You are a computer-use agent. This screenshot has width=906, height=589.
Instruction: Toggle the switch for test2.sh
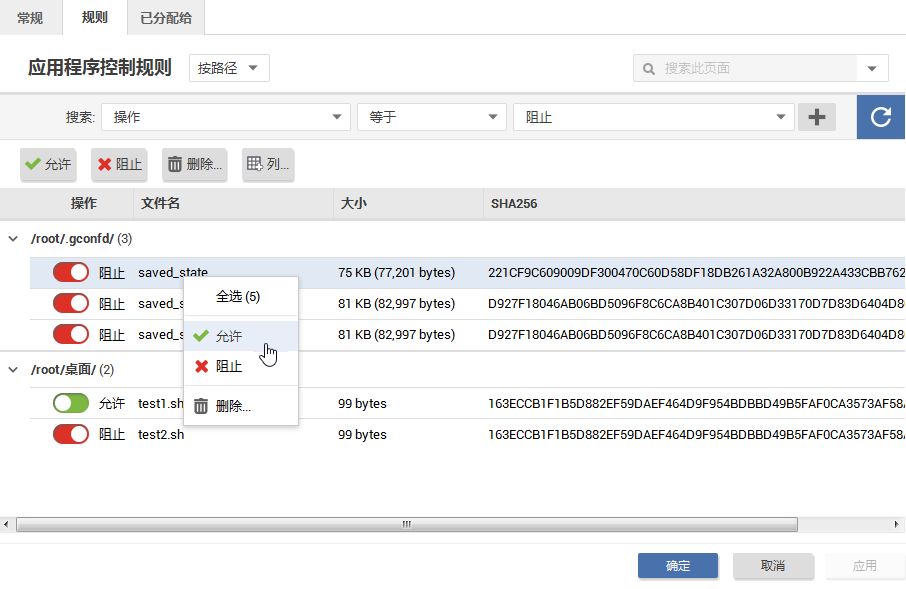(71, 434)
